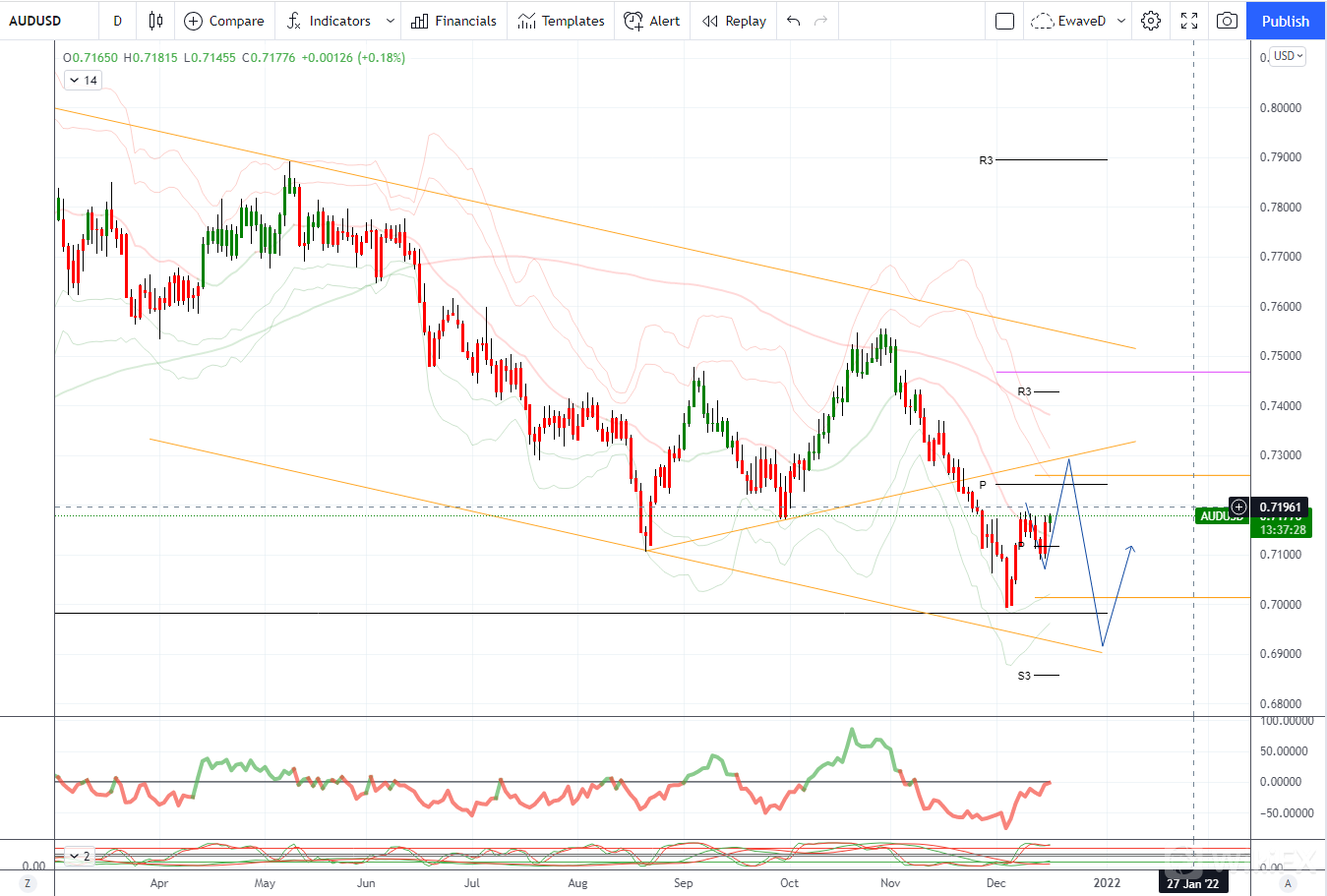This screenshot has height=896, width=1327.
Task: Undo the last chart action
Action: [x=794, y=21]
